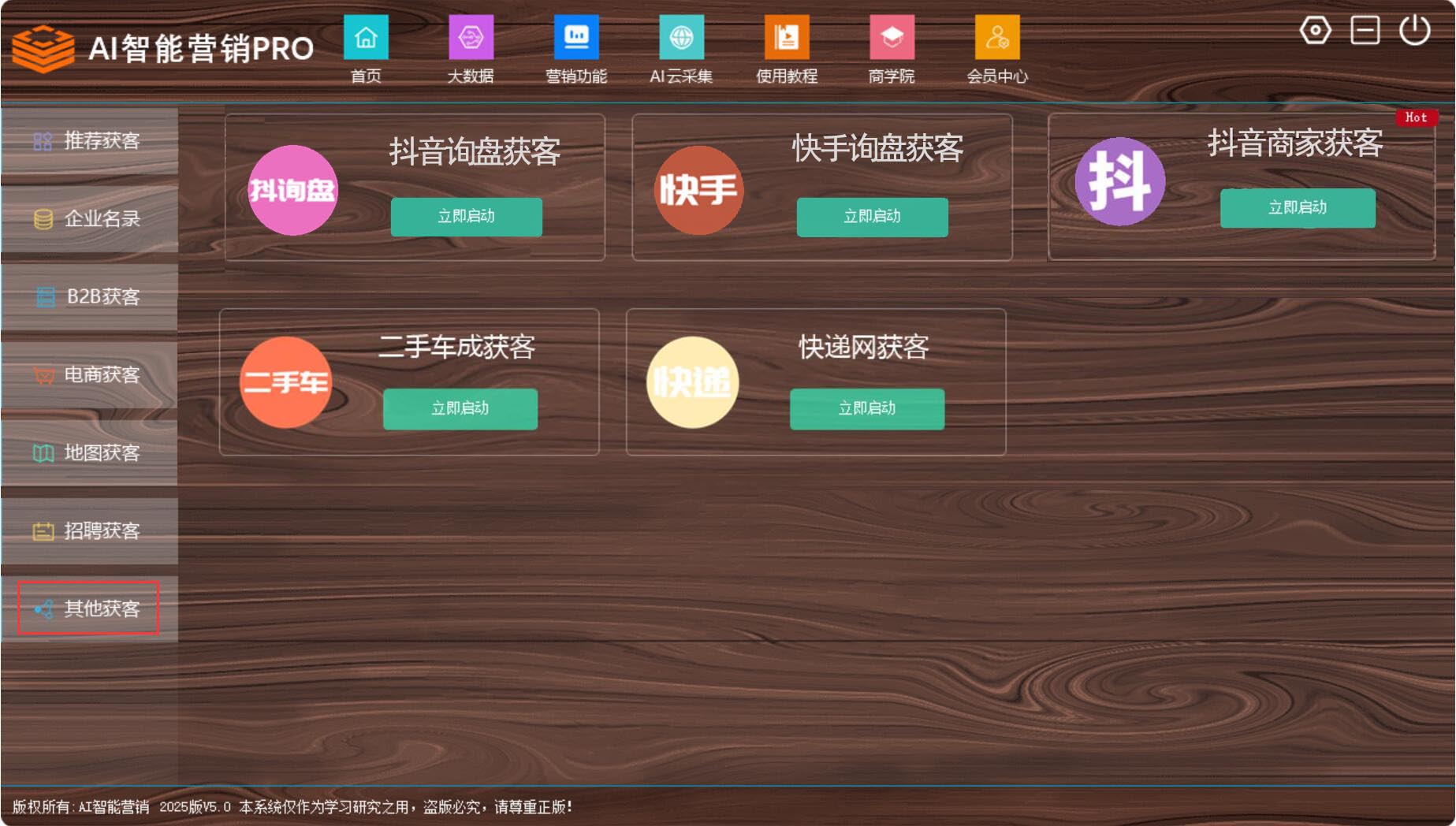
Task: Select 地图获客 in the sidebar
Action: click(x=89, y=452)
